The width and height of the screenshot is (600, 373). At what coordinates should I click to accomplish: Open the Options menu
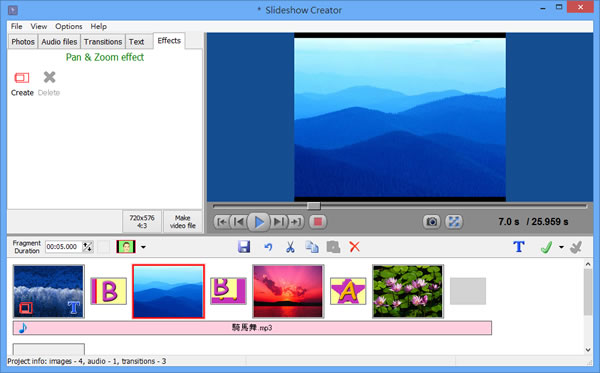click(69, 26)
